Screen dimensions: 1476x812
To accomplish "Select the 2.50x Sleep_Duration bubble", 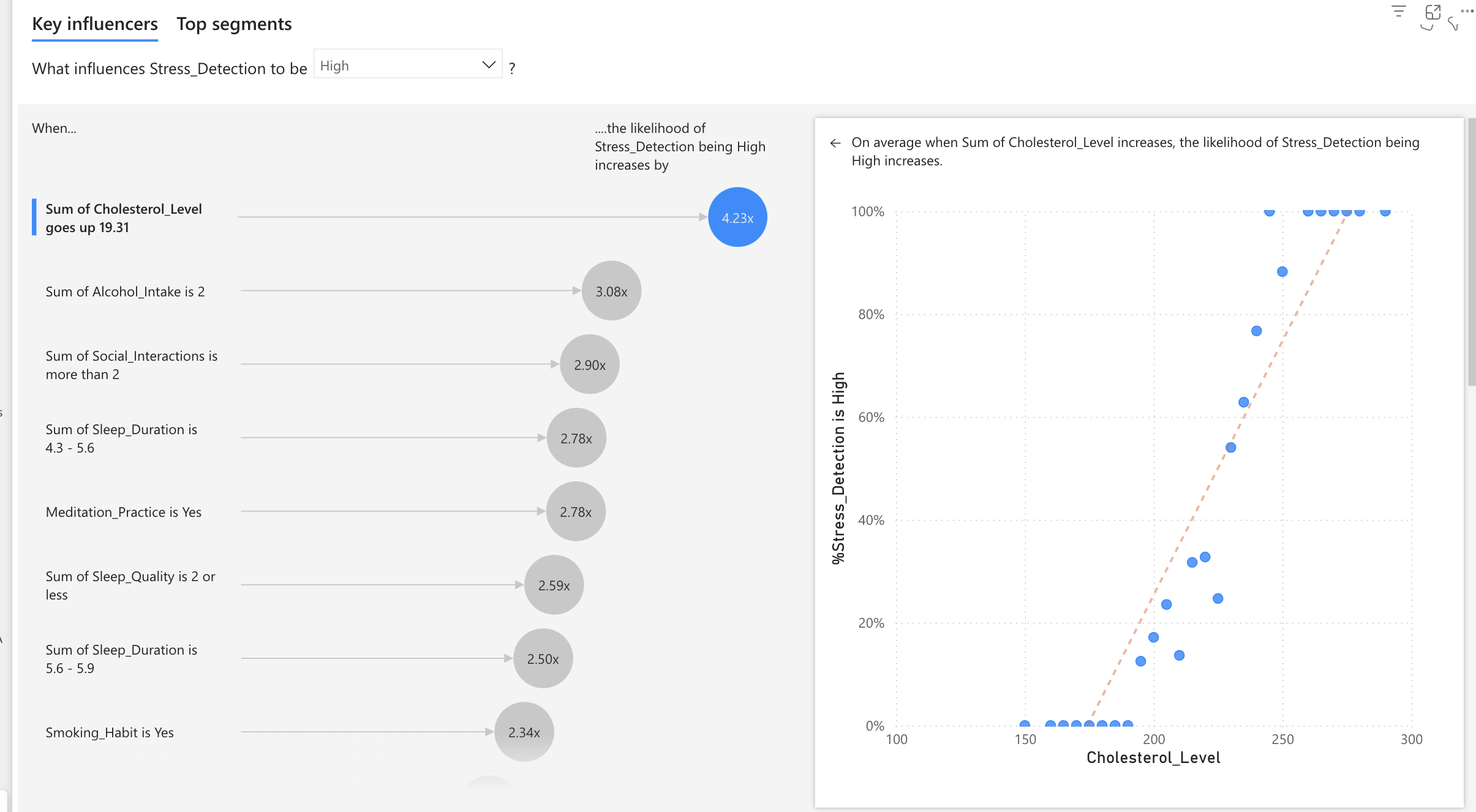I will [x=543, y=658].
